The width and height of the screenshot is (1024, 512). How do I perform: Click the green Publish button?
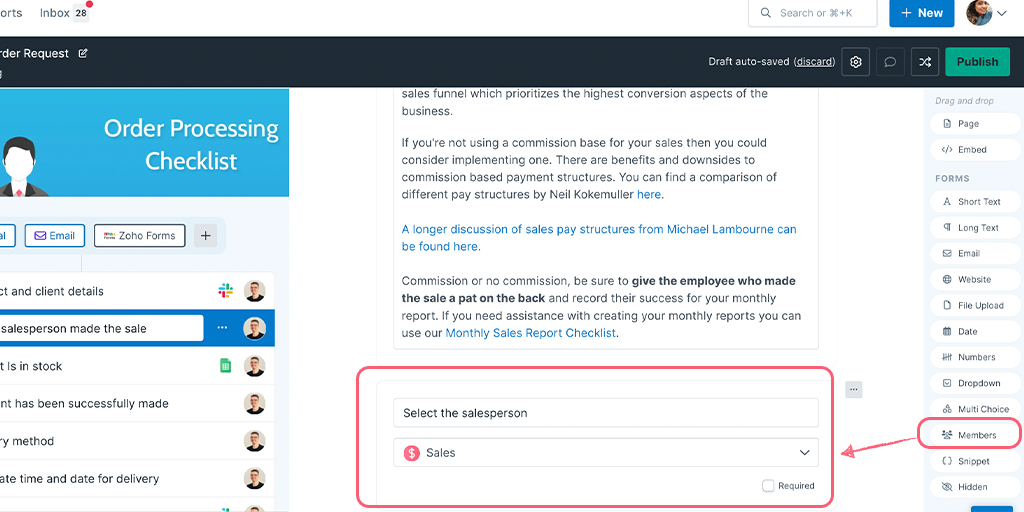coord(977,62)
